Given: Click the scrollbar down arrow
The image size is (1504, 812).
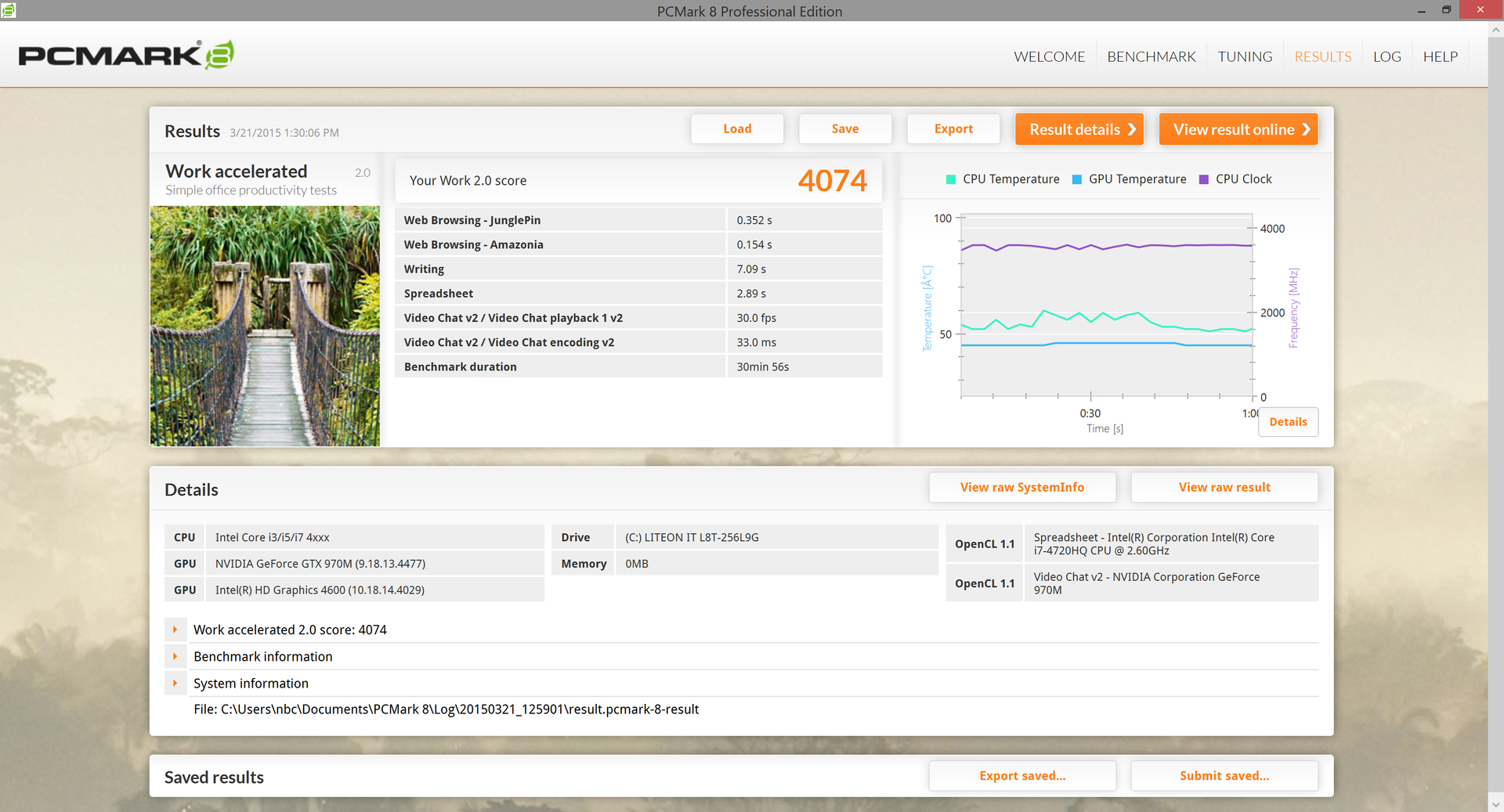Looking at the screenshot, I should (1495, 804).
